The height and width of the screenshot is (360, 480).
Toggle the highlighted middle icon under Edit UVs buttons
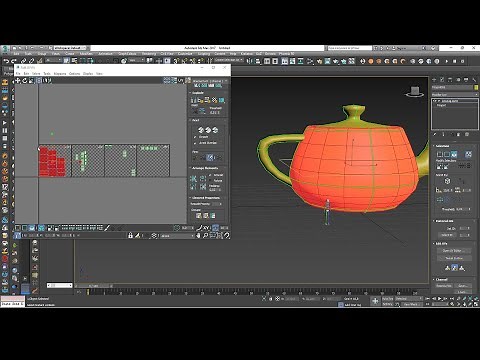pos(454,268)
